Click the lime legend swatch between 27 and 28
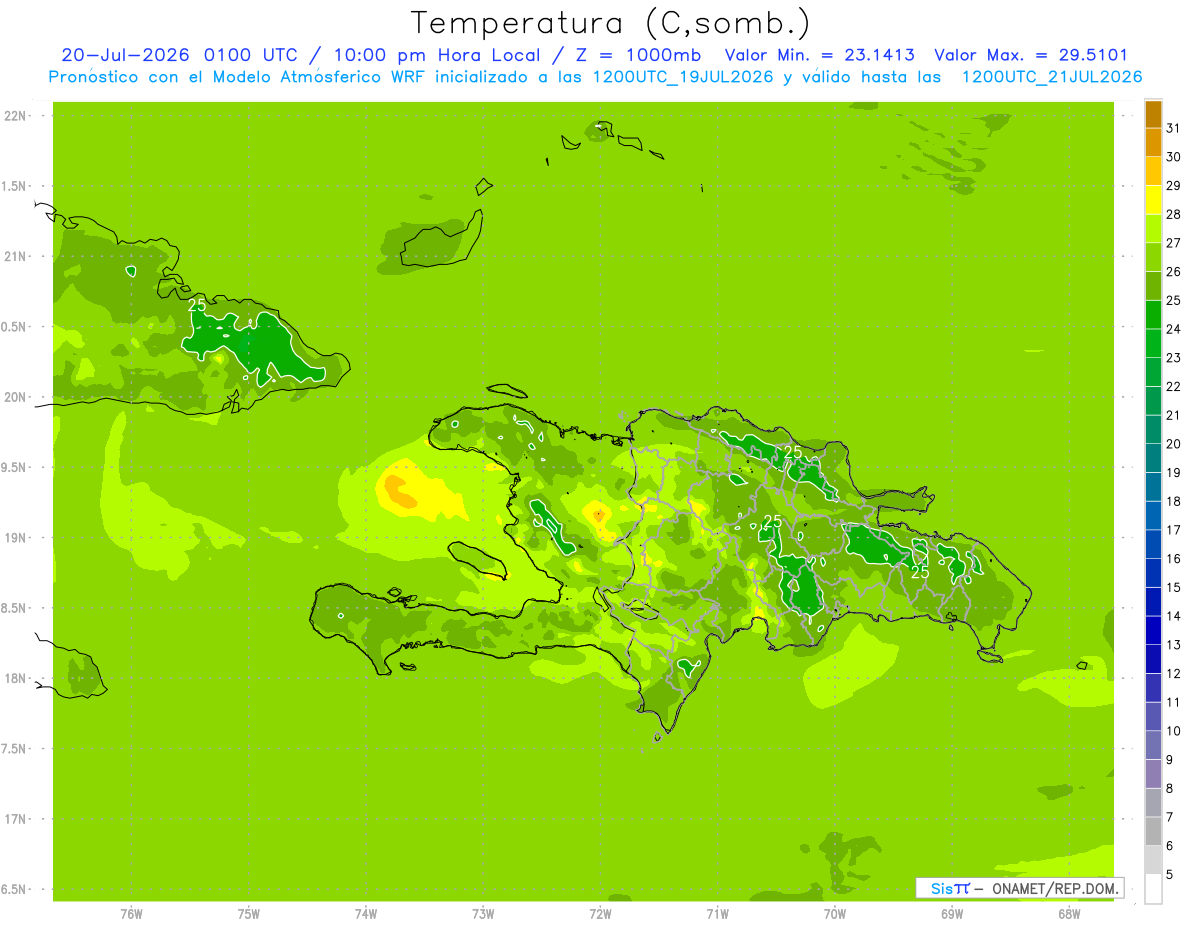Screen dimensions: 1200x927 tap(1153, 228)
